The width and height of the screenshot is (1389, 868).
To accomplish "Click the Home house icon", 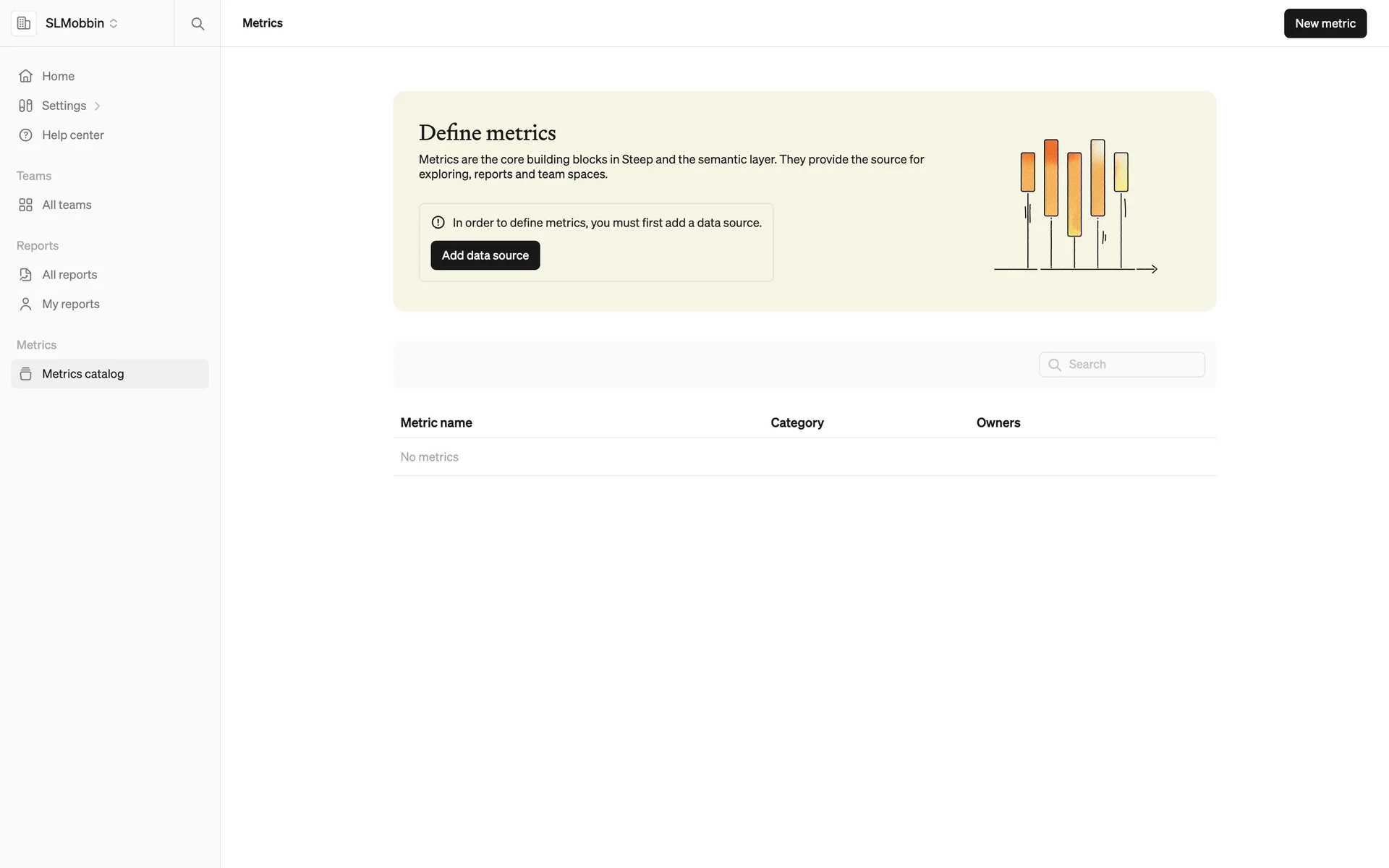I will click(26, 76).
